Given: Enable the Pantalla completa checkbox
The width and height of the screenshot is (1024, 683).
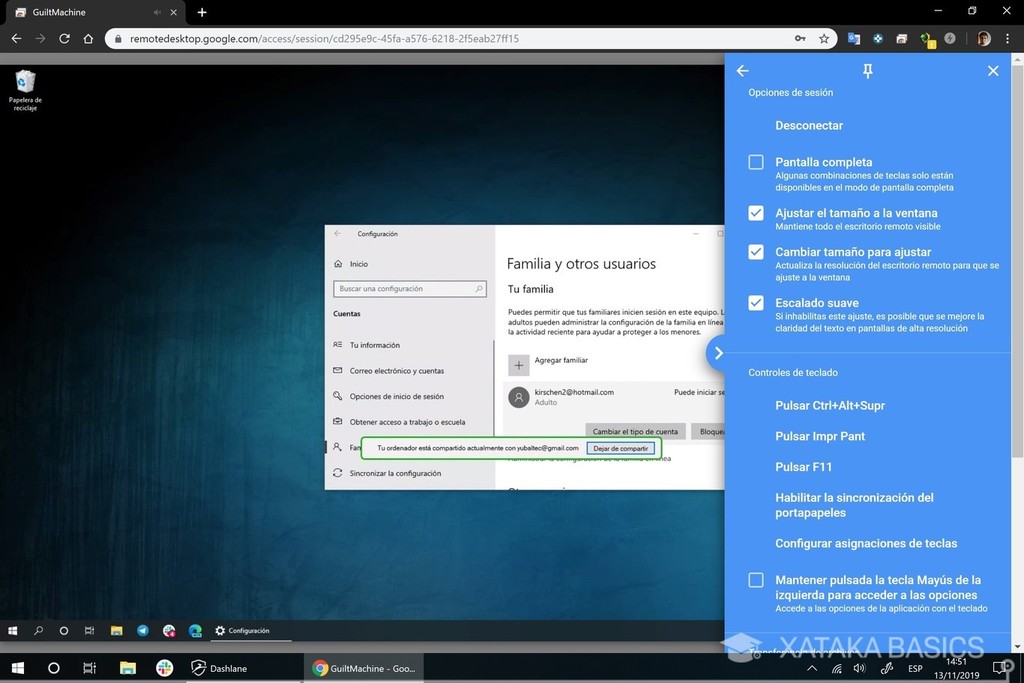Looking at the screenshot, I should (x=755, y=161).
